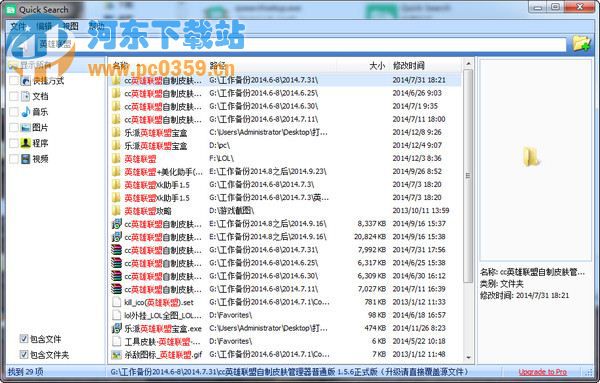Viewport: 600px width, 383px height.
Task: Uncheck the 包含文件 checkbox
Action: (x=24, y=339)
